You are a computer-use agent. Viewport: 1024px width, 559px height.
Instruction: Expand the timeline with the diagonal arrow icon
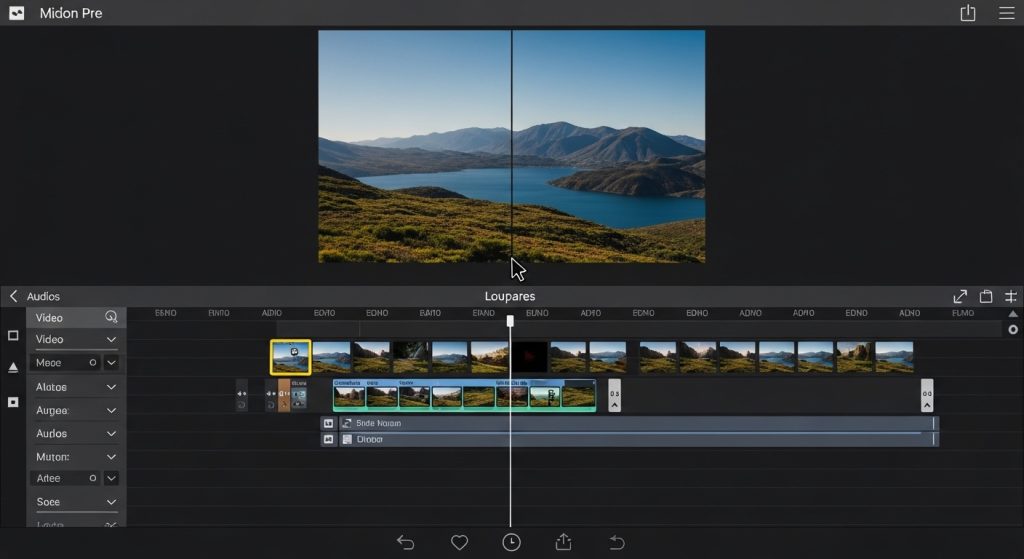pos(959,296)
